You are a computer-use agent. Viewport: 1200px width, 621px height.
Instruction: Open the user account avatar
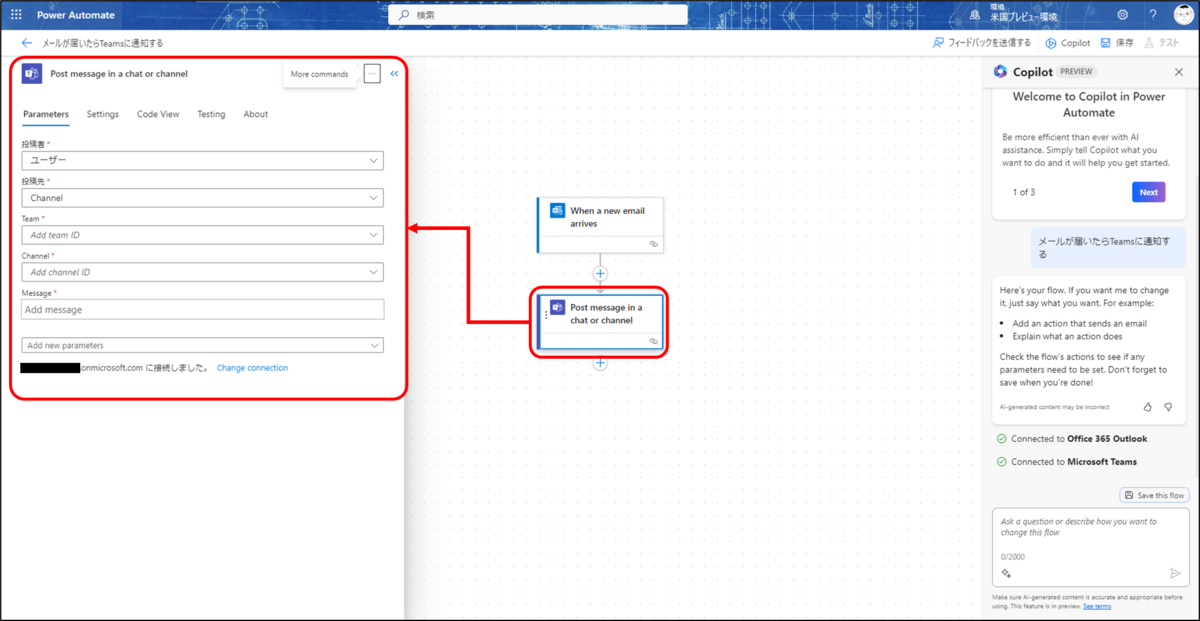tap(1183, 15)
